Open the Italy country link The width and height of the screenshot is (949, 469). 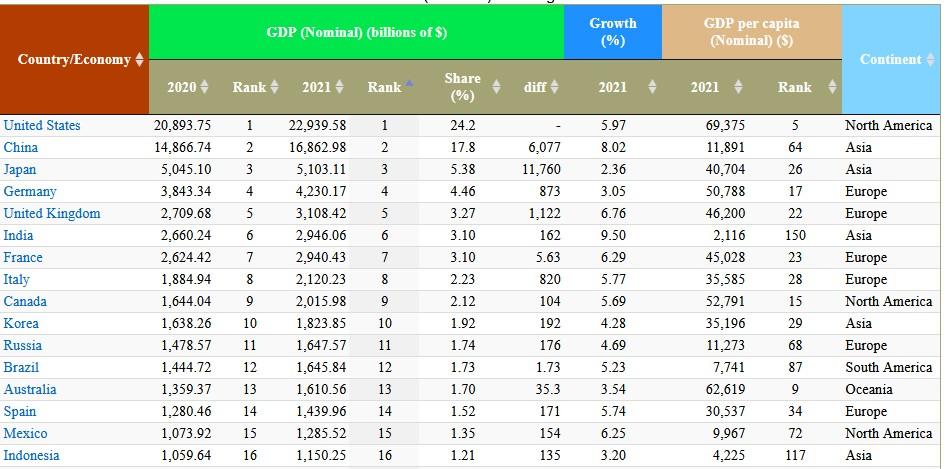(x=16, y=279)
